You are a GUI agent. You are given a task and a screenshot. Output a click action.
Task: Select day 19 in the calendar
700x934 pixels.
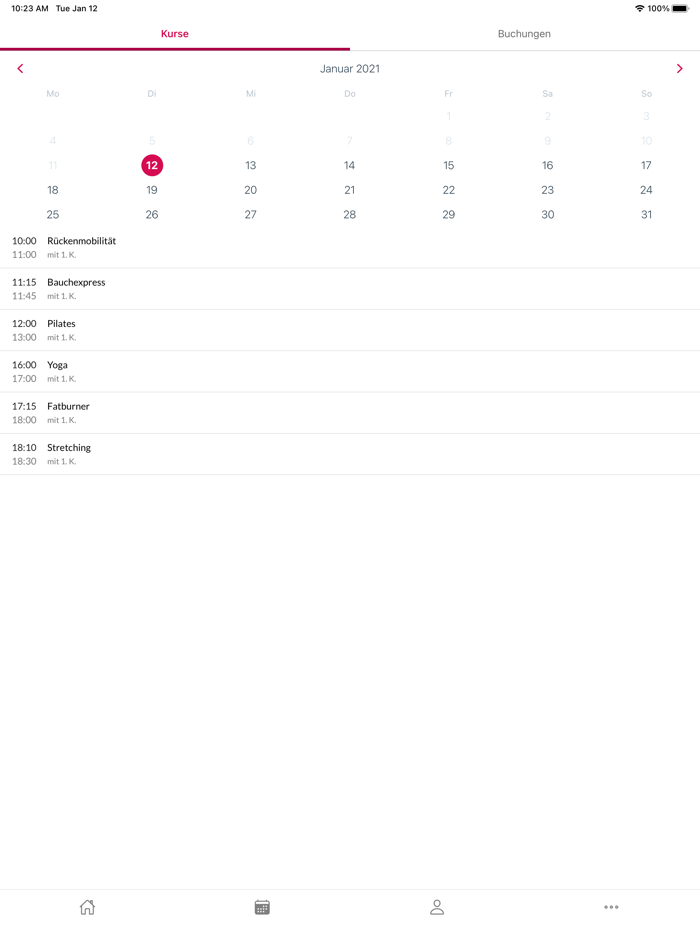pos(152,190)
